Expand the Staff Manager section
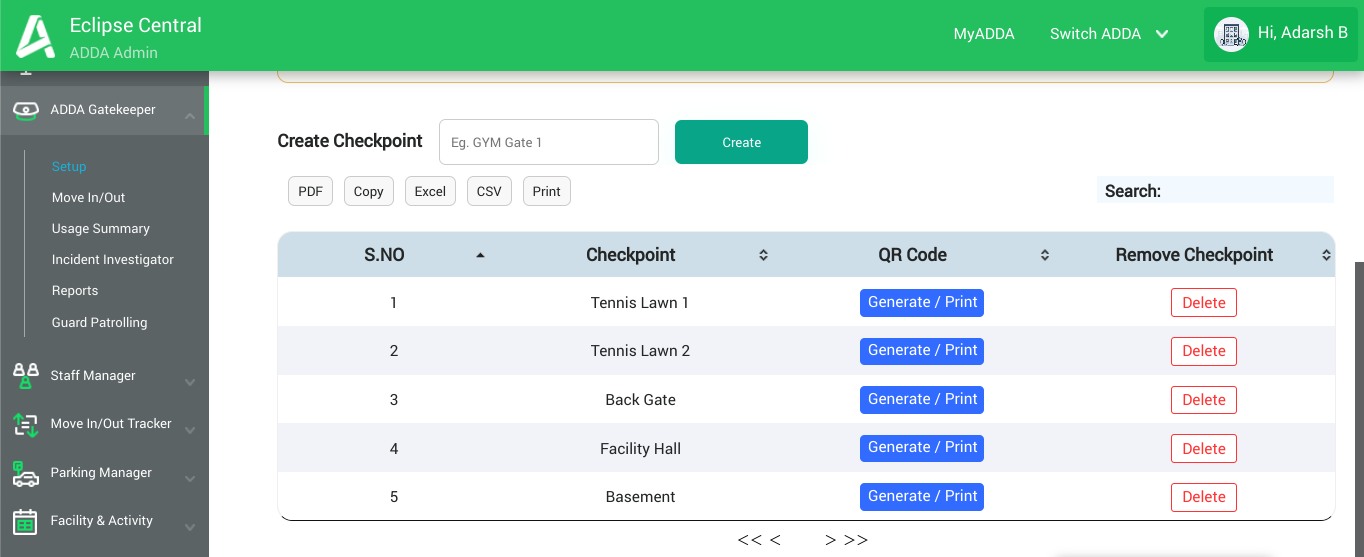 190,382
